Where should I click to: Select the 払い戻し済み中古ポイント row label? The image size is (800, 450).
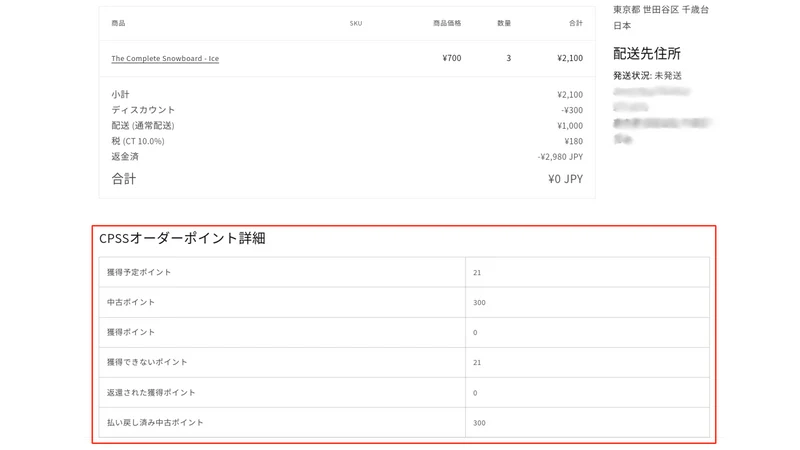pos(155,422)
